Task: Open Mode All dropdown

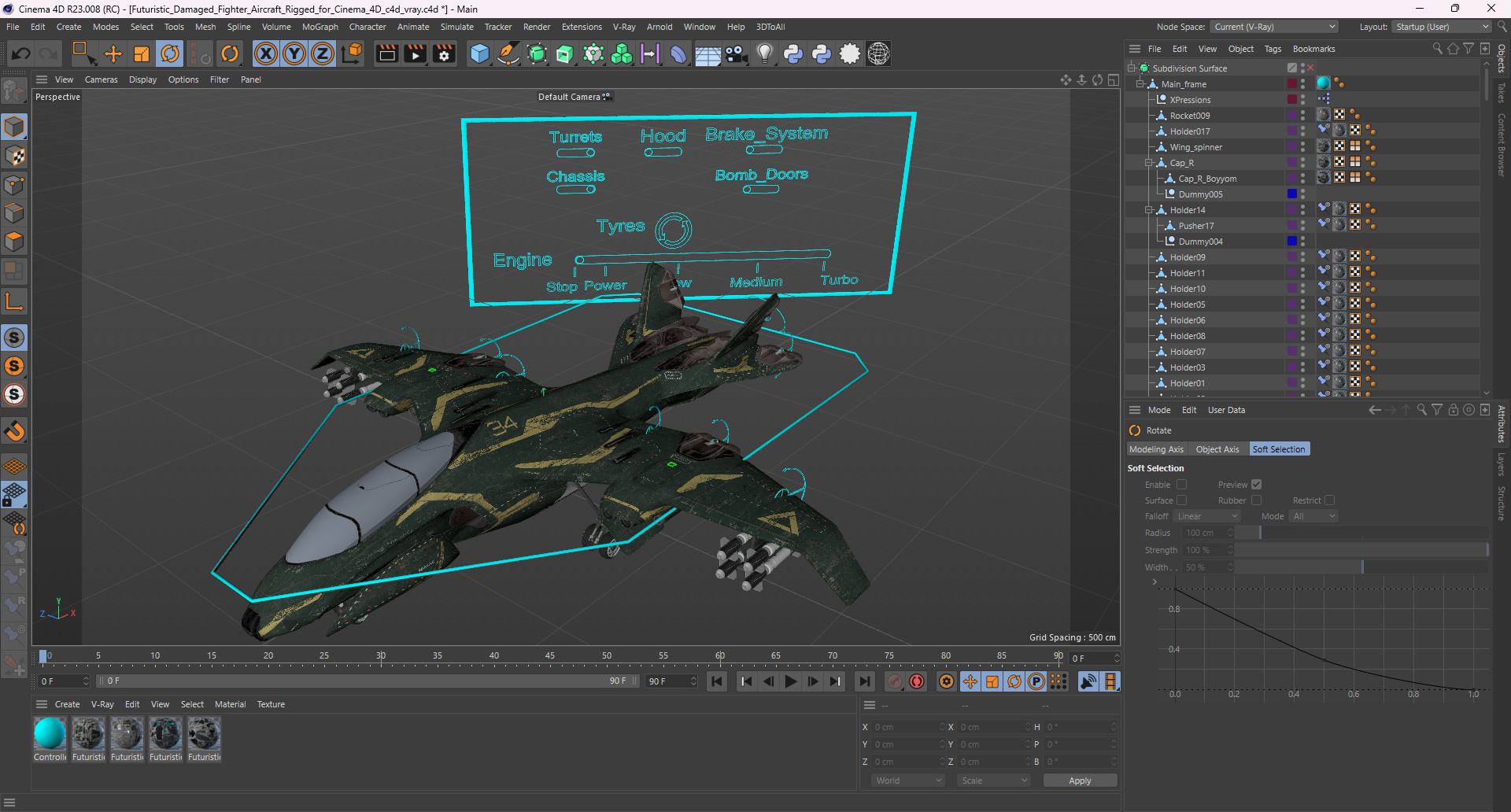Action: click(x=1313, y=516)
